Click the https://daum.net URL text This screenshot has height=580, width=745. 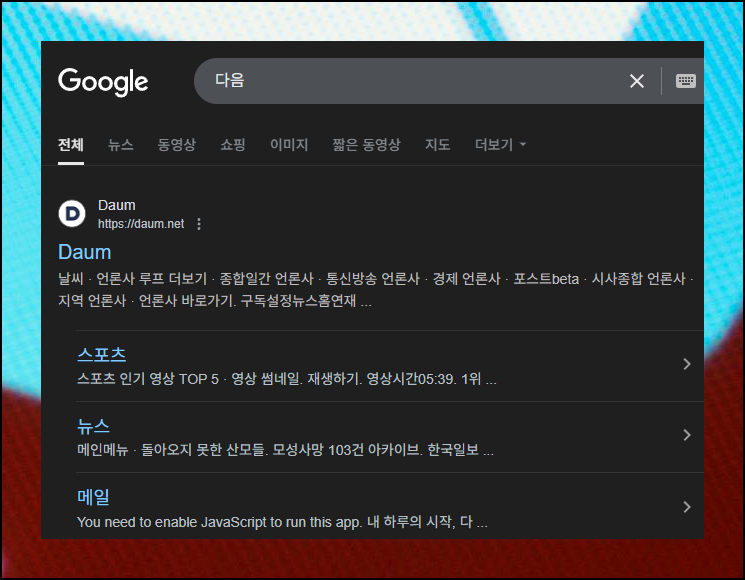point(141,224)
